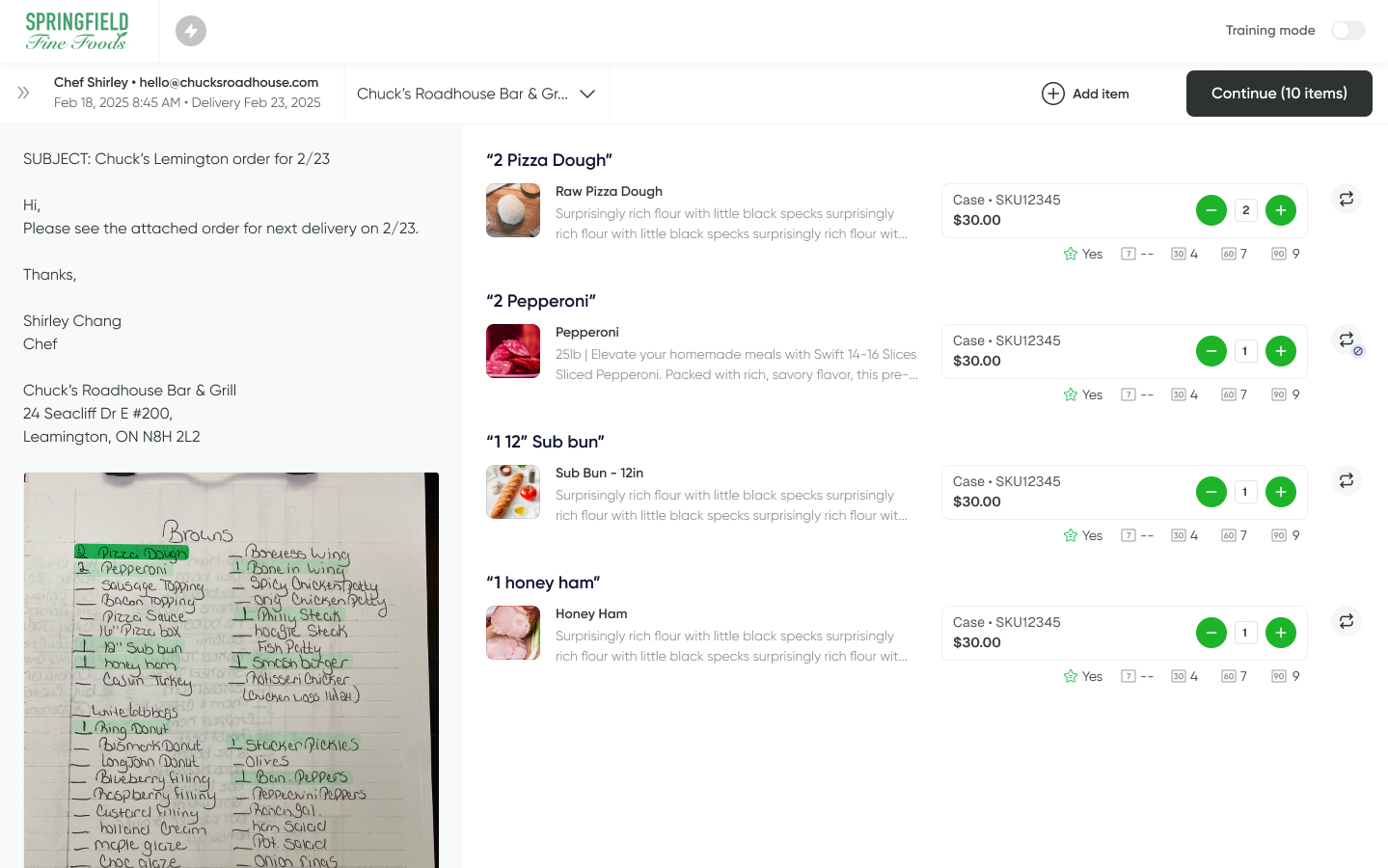Image resolution: width=1388 pixels, height=868 pixels.
Task: Swap the Raw Pizza Dough item
Action: pos(1347,199)
